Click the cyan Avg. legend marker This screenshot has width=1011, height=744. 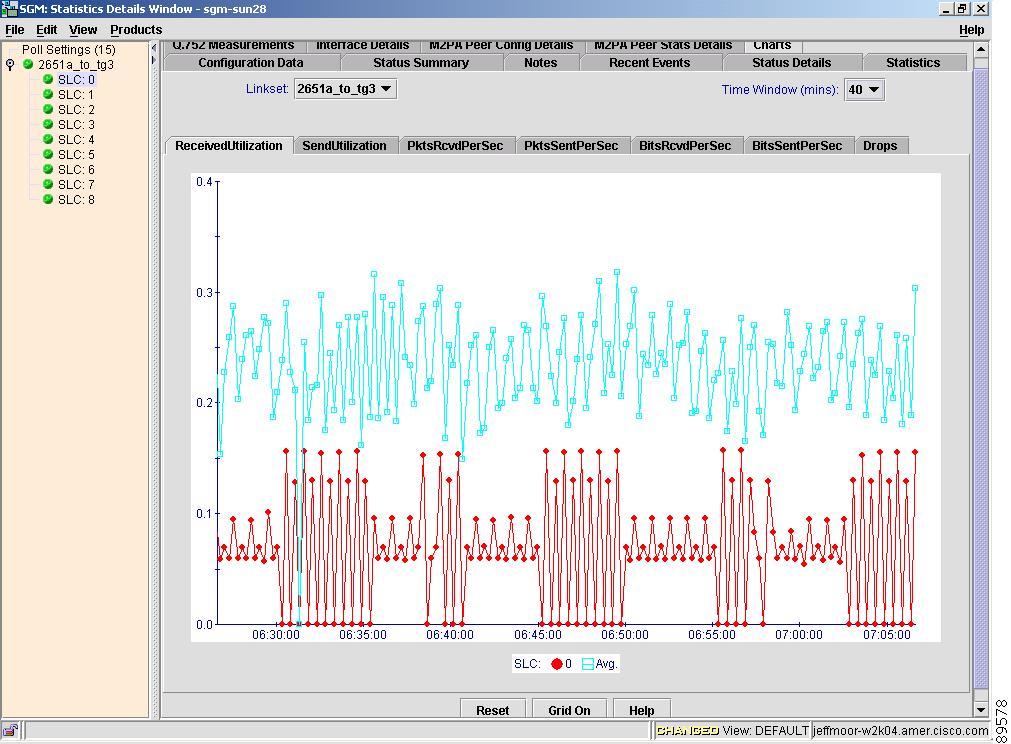[x=587, y=664]
